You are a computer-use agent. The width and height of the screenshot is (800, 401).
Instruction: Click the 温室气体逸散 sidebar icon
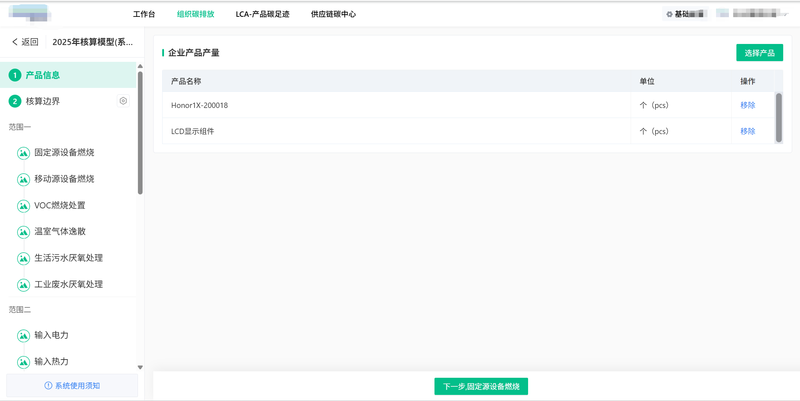[x=23, y=232]
